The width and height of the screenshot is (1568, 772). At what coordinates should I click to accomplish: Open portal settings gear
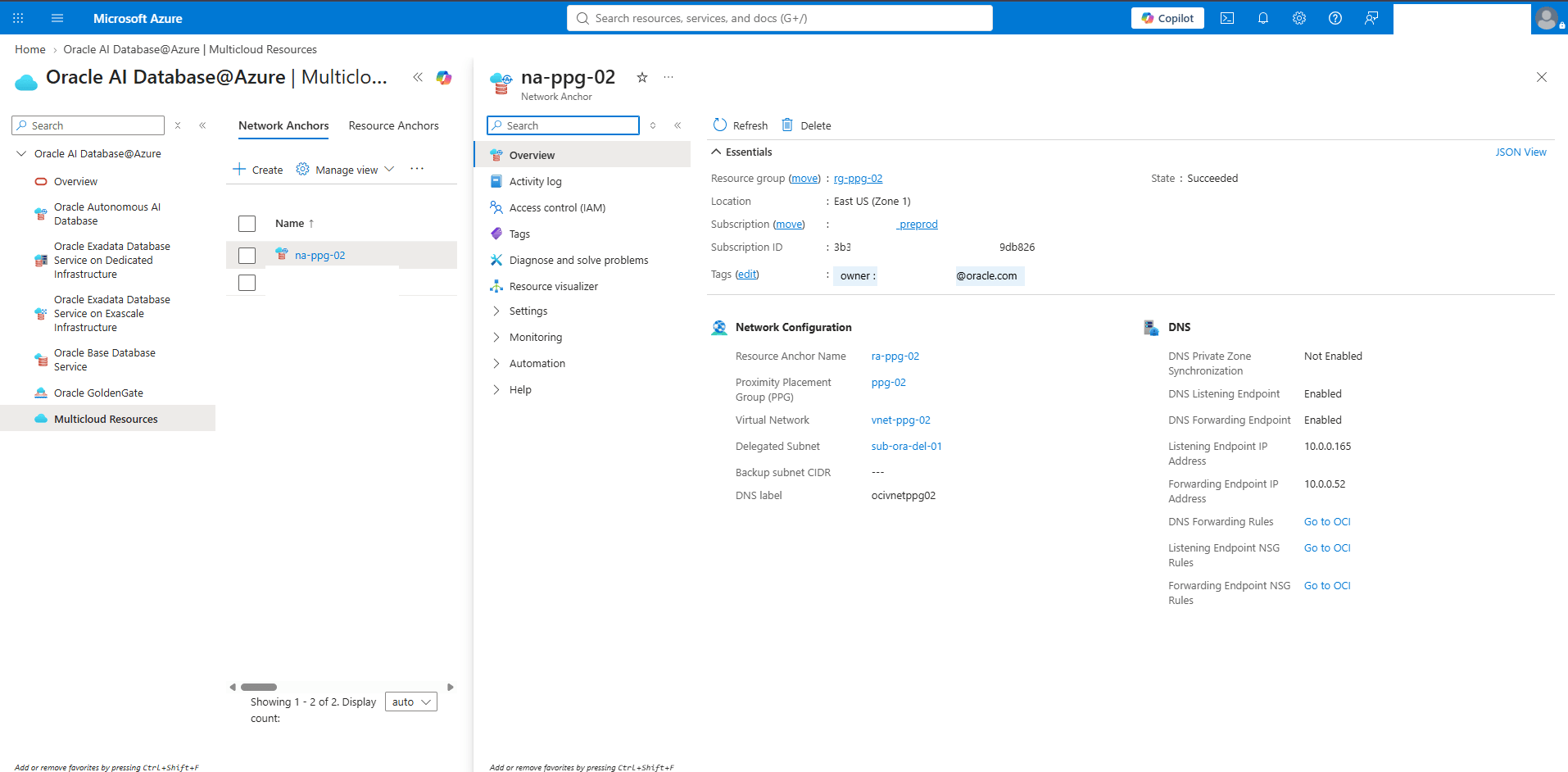(1299, 18)
